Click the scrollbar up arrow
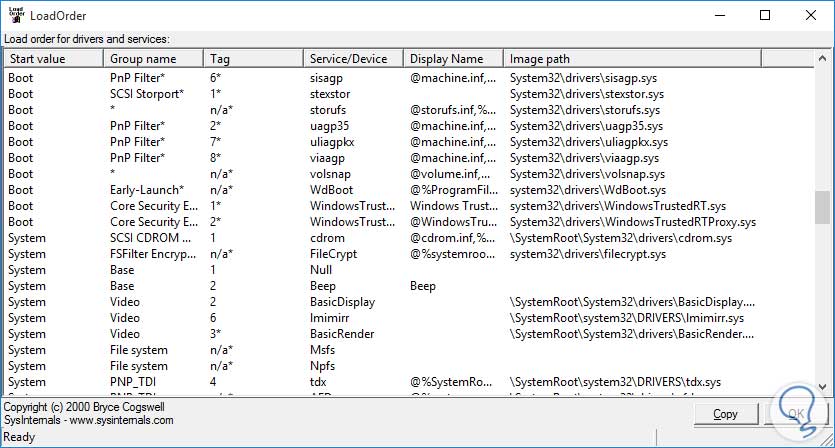Screen dimensions: 835x448 822,58
